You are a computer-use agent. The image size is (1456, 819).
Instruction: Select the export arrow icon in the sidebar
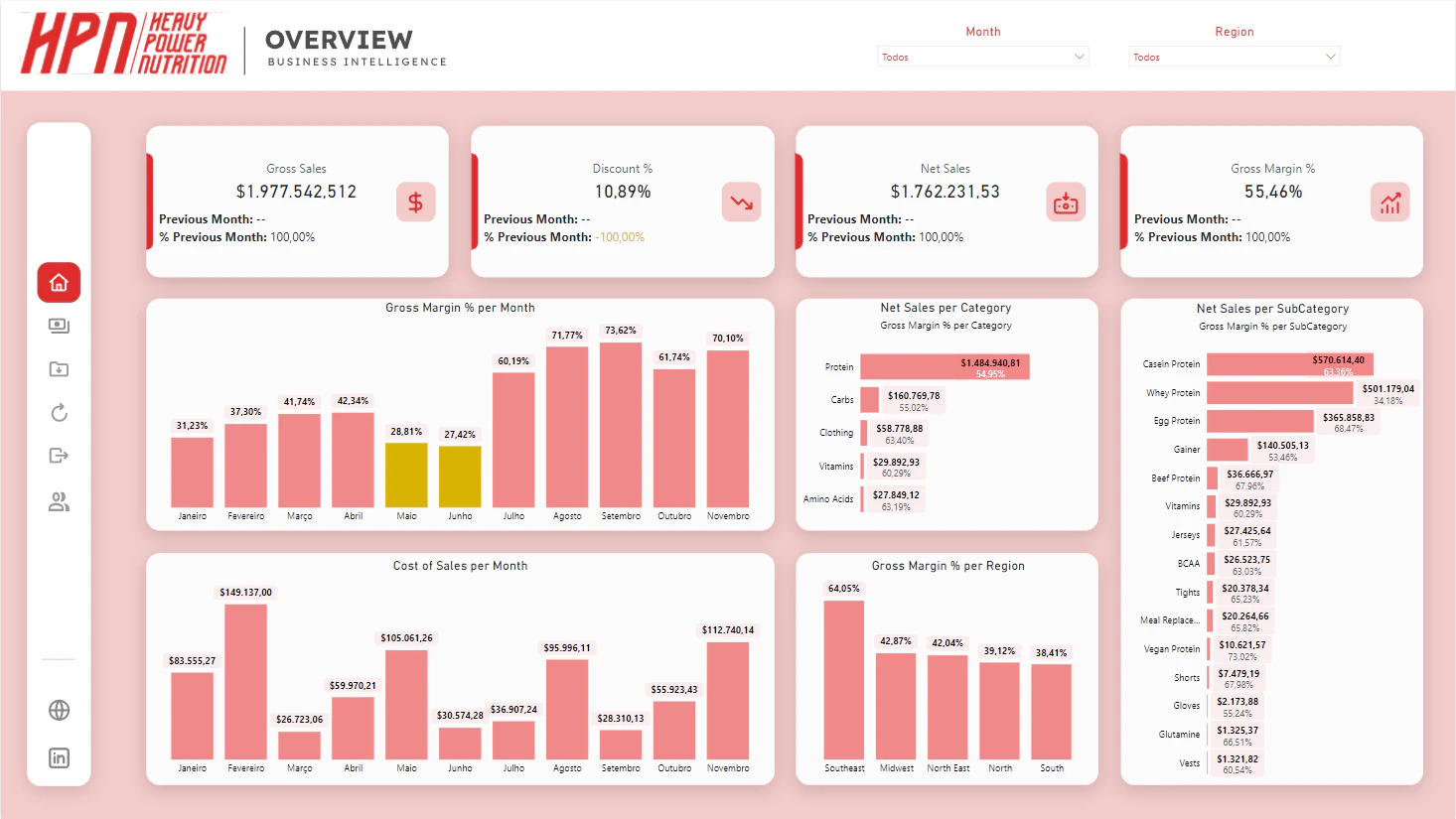59,456
